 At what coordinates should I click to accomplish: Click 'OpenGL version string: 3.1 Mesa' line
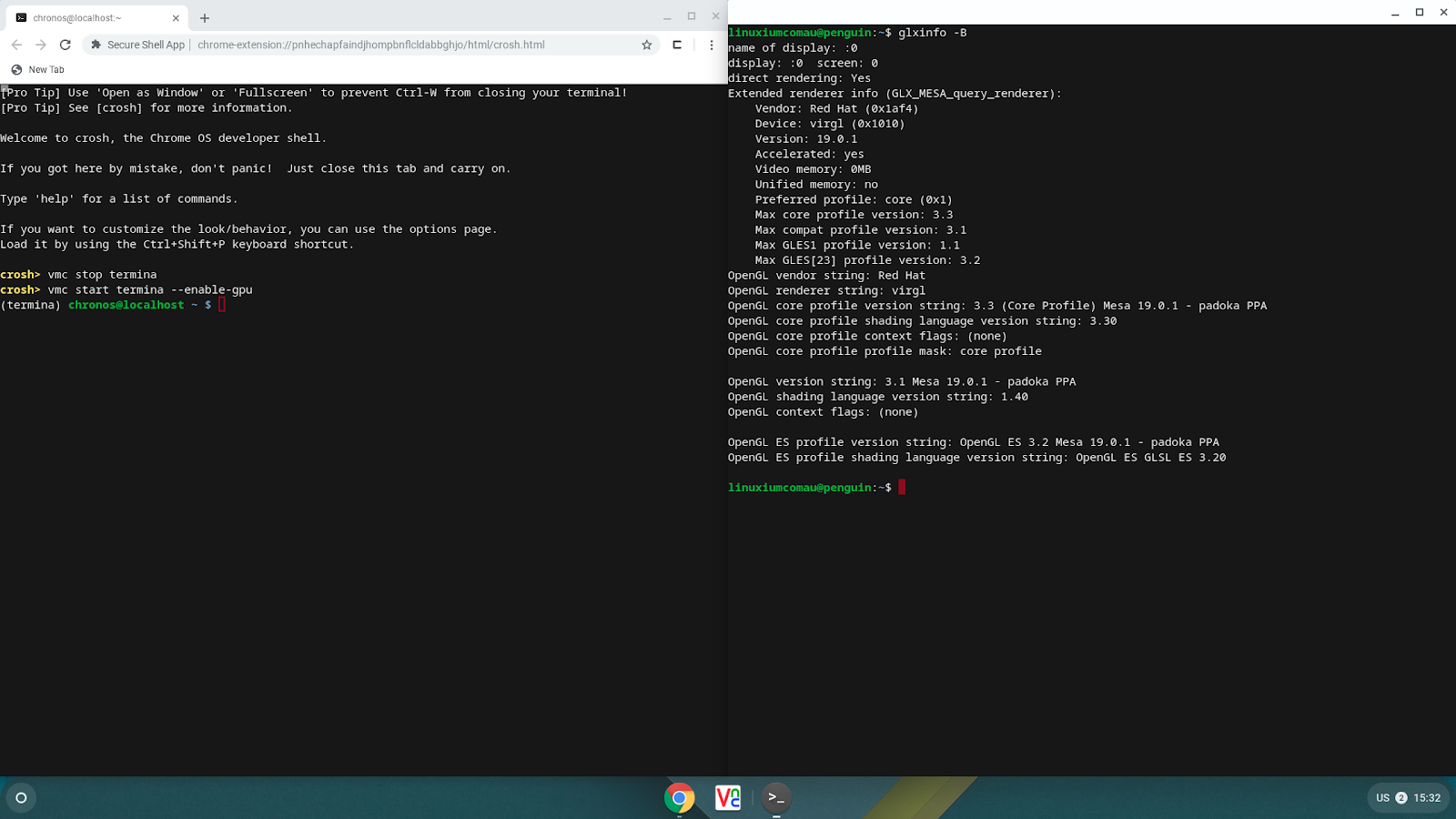902,382
